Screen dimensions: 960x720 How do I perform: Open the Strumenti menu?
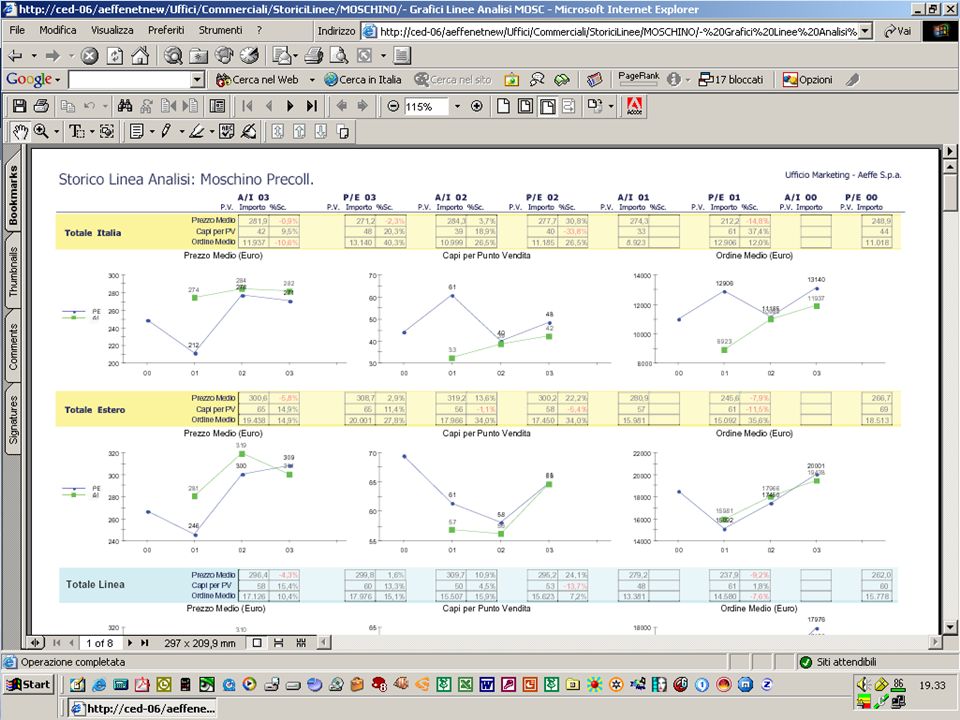tap(220, 30)
